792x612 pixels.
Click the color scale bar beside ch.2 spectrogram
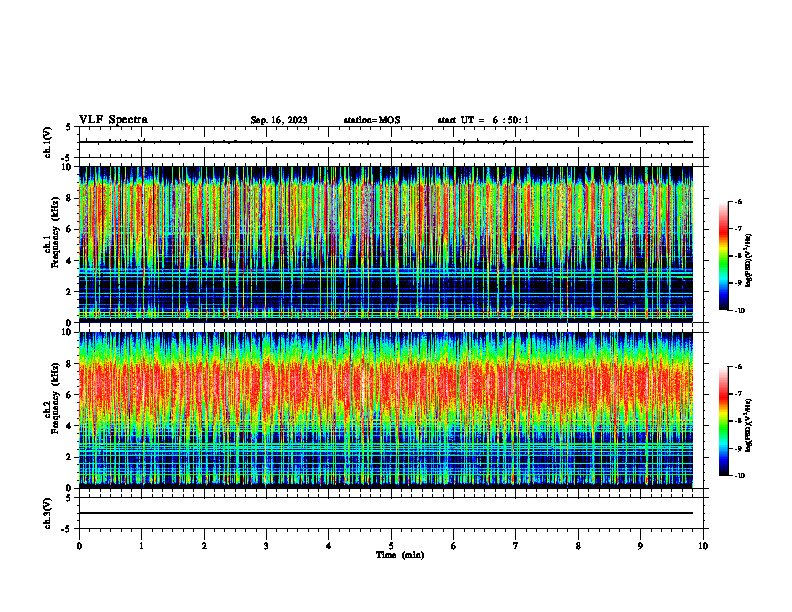(x=724, y=421)
